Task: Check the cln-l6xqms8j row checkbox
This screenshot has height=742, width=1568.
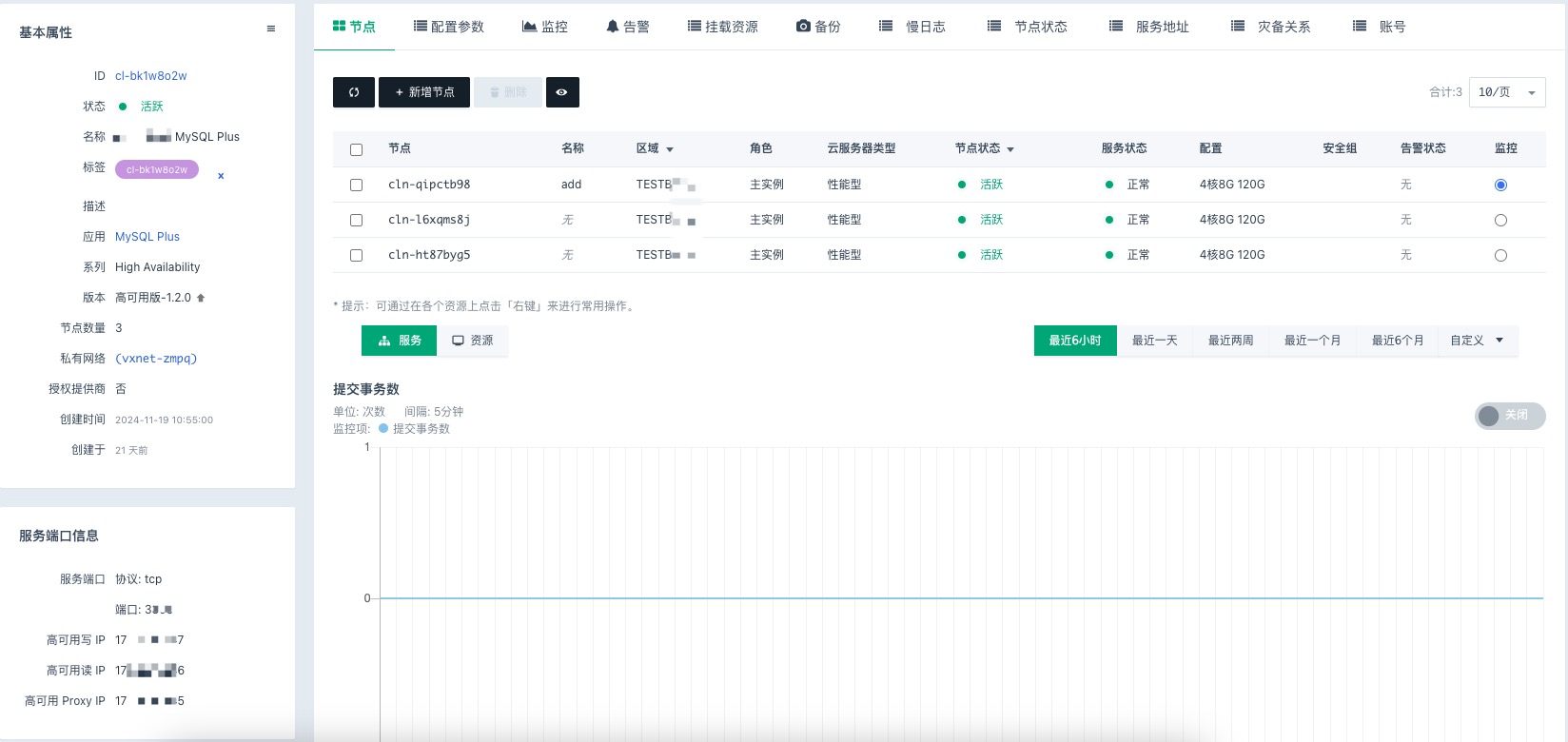Action: 357,220
